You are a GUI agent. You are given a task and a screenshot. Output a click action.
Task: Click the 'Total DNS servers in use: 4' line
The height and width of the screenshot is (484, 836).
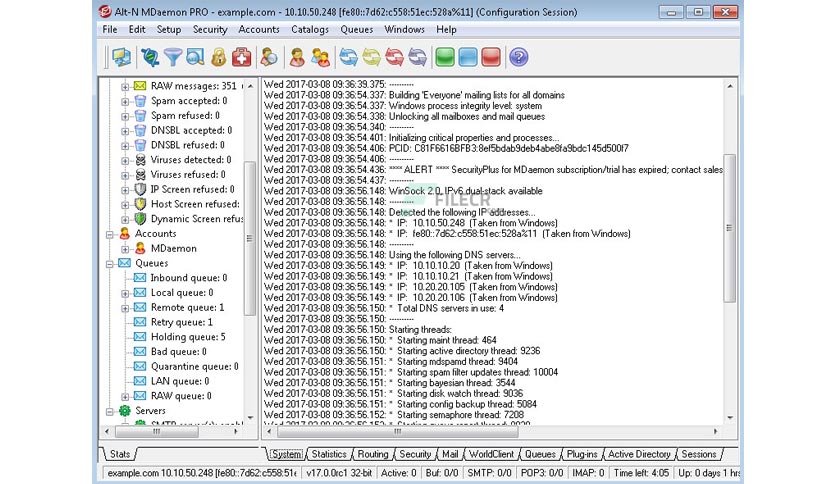(384, 308)
